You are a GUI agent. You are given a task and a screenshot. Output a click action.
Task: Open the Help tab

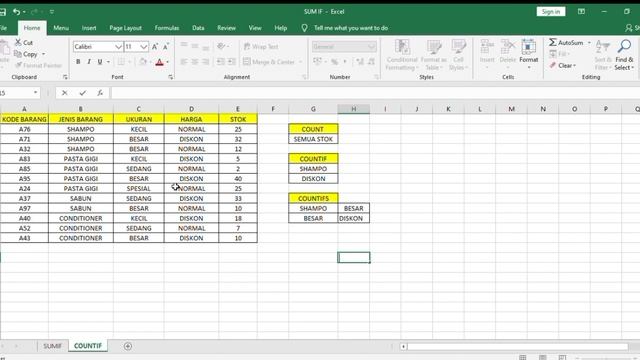point(280,28)
